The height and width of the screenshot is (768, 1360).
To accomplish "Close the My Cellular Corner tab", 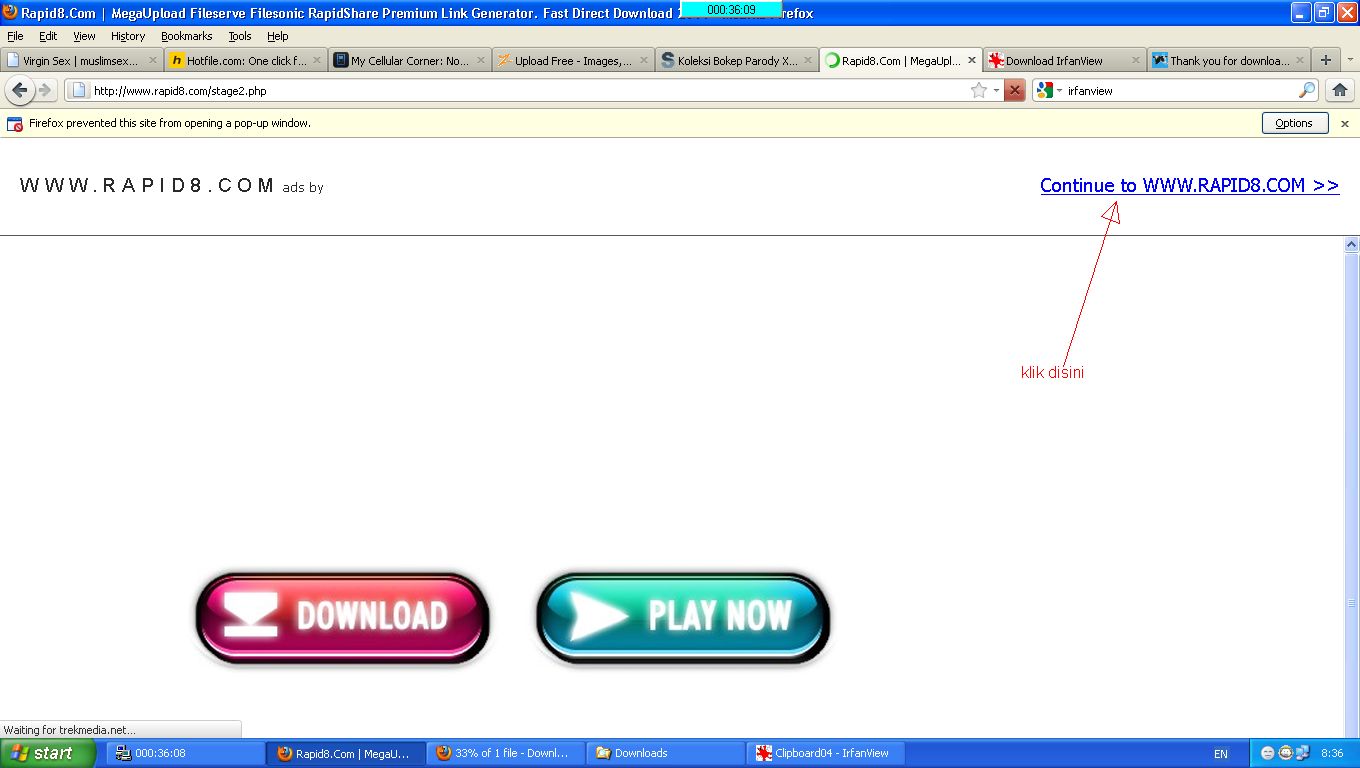I will tap(481, 60).
